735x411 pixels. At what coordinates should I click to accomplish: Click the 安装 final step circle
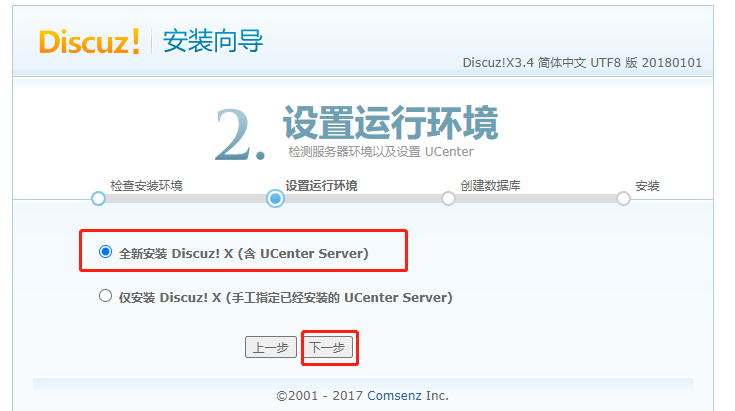(x=623, y=198)
